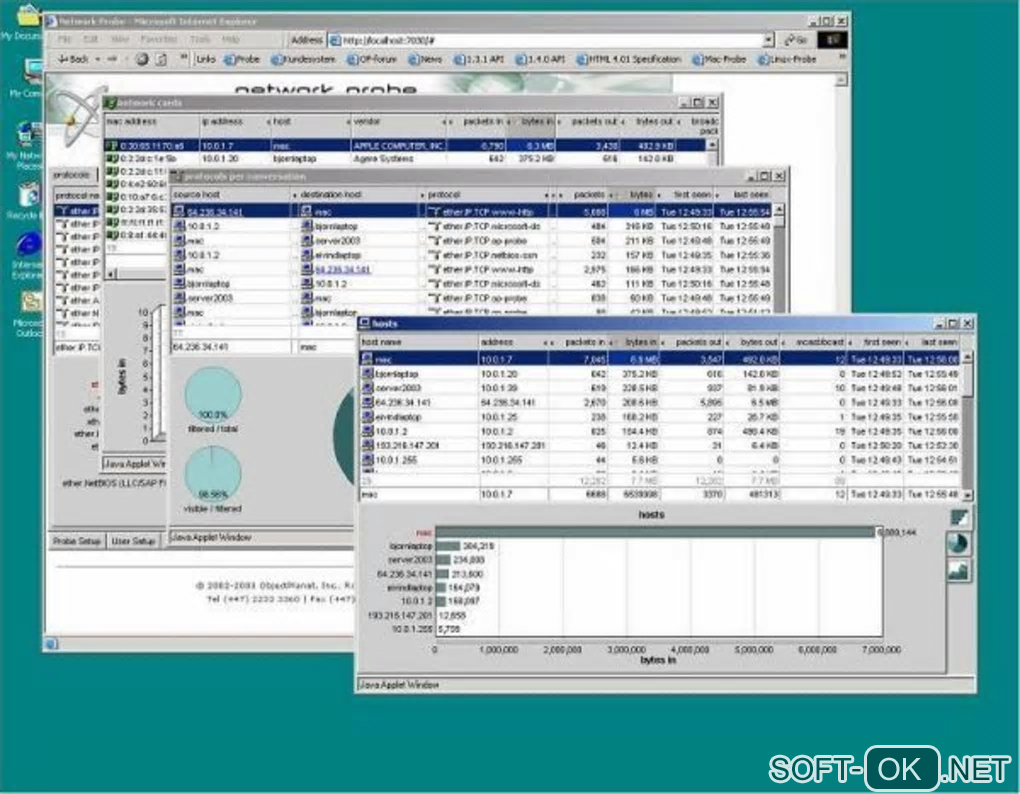Sort network cards by mac address header
The width and height of the screenshot is (1020, 794).
click(152, 122)
